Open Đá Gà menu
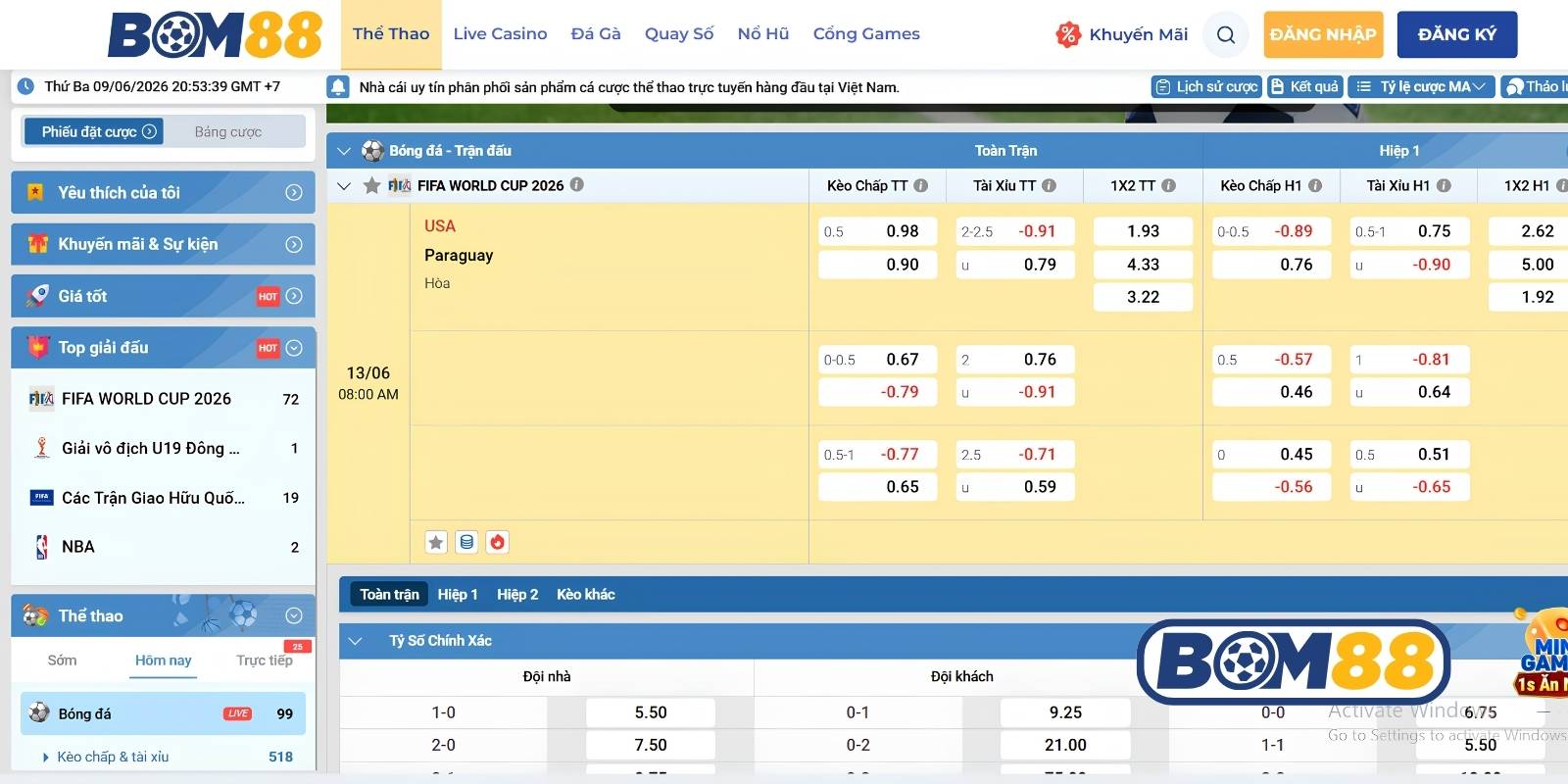Image resolution: width=1568 pixels, height=784 pixels. coord(596,34)
